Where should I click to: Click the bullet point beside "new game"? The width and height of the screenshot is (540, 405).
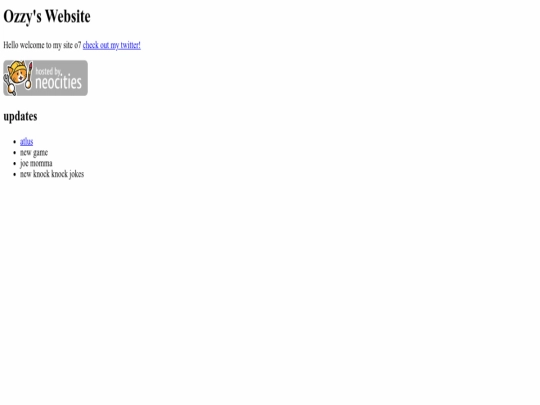click(x=14, y=153)
